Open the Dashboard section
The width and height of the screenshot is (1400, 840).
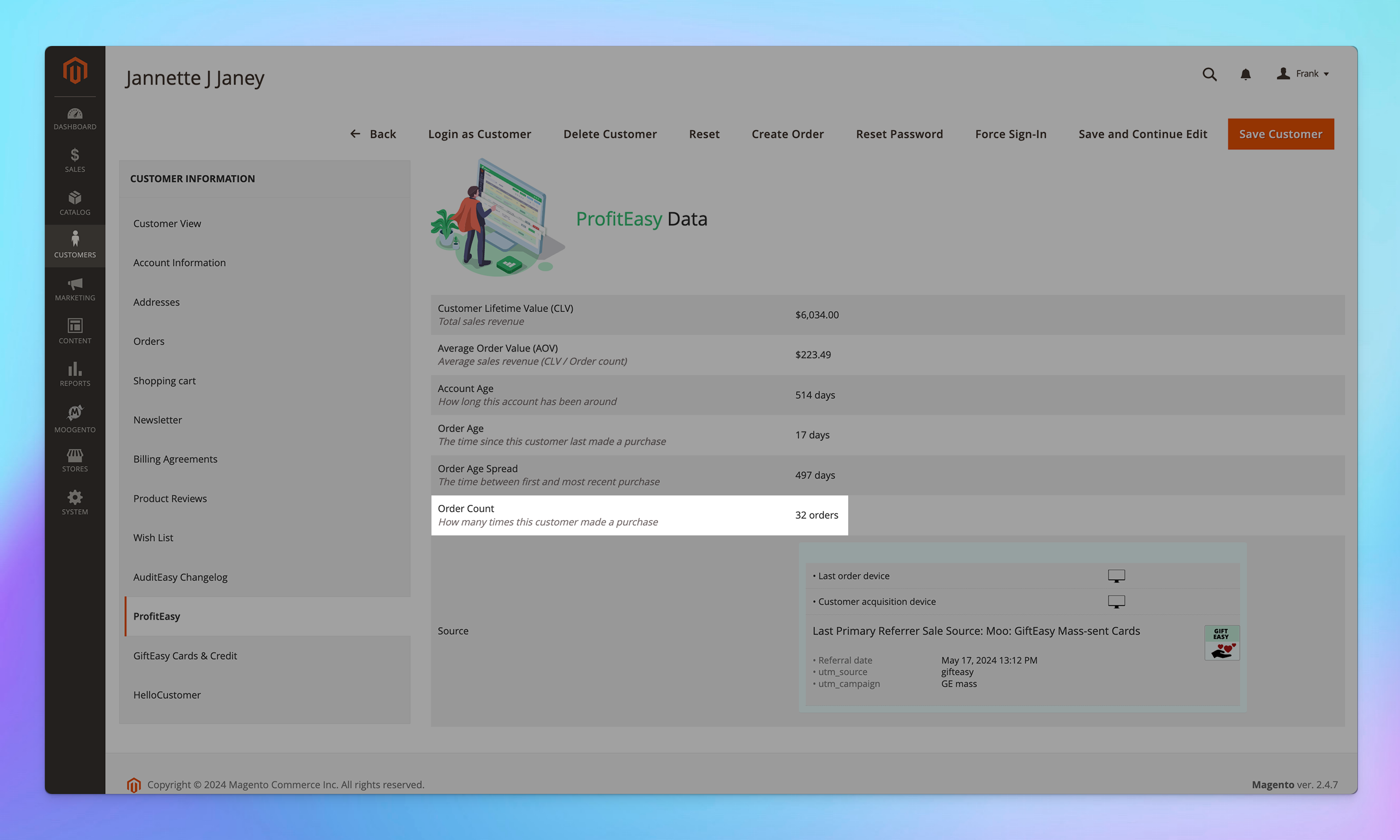pos(75,119)
